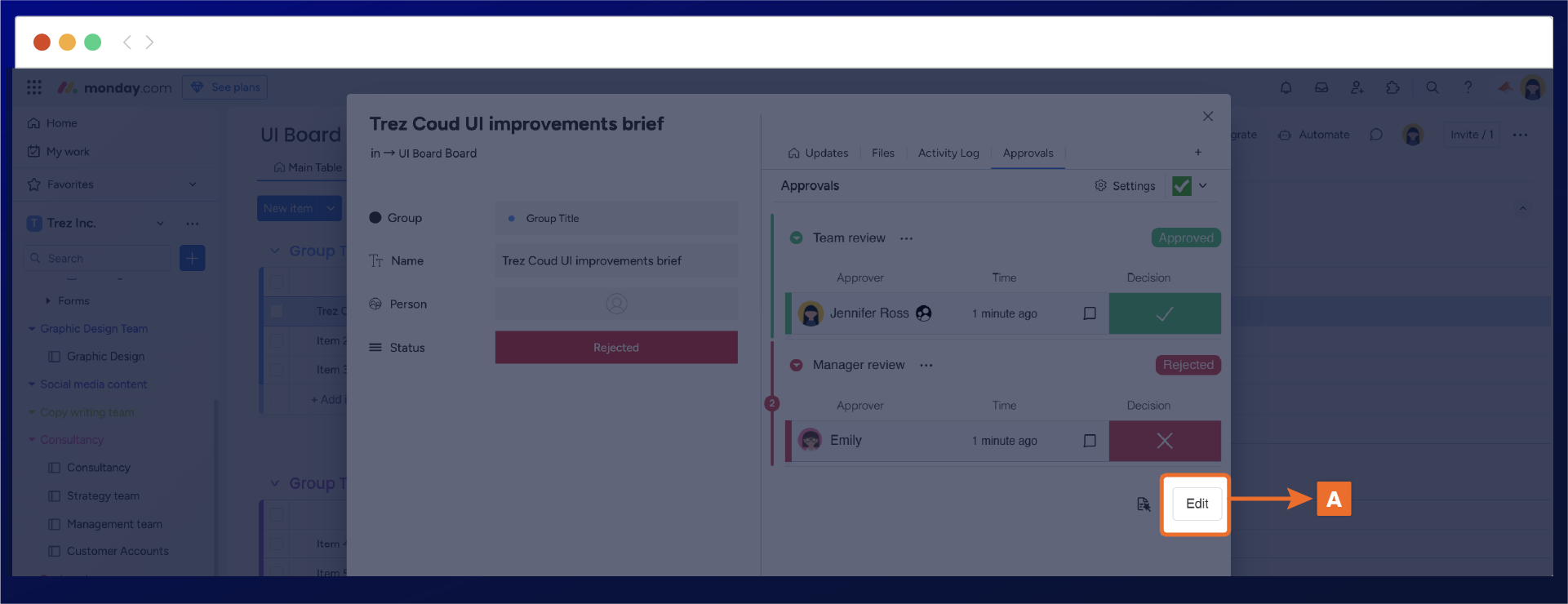The image size is (1568, 604).
Task: Collapse the Manager review approval step
Action: (796, 366)
